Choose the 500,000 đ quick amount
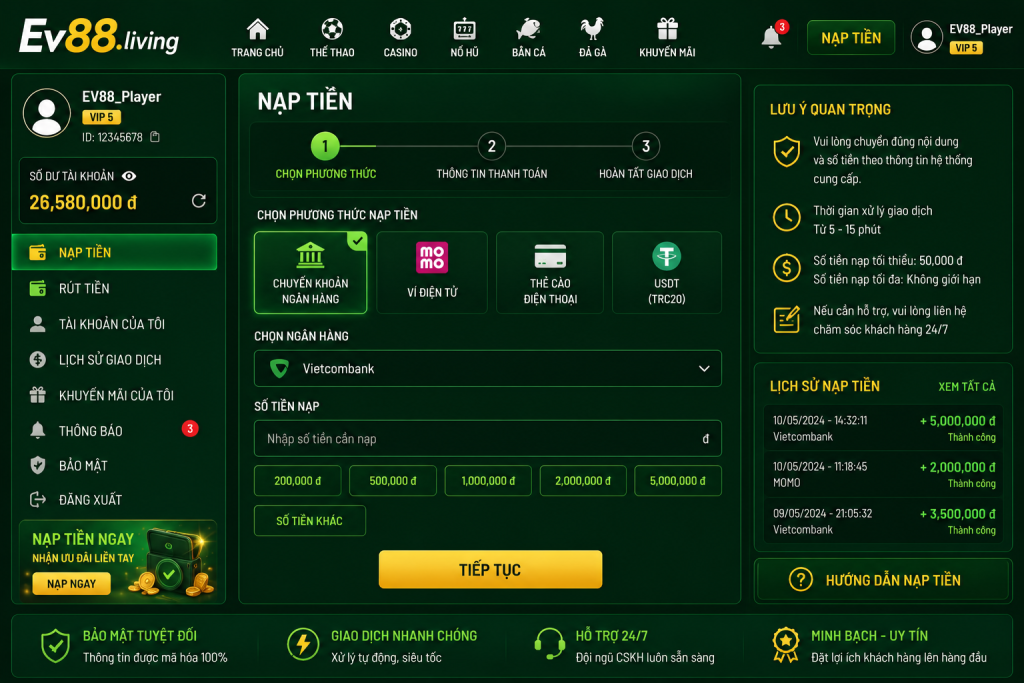The image size is (1024, 683). tap(392, 481)
